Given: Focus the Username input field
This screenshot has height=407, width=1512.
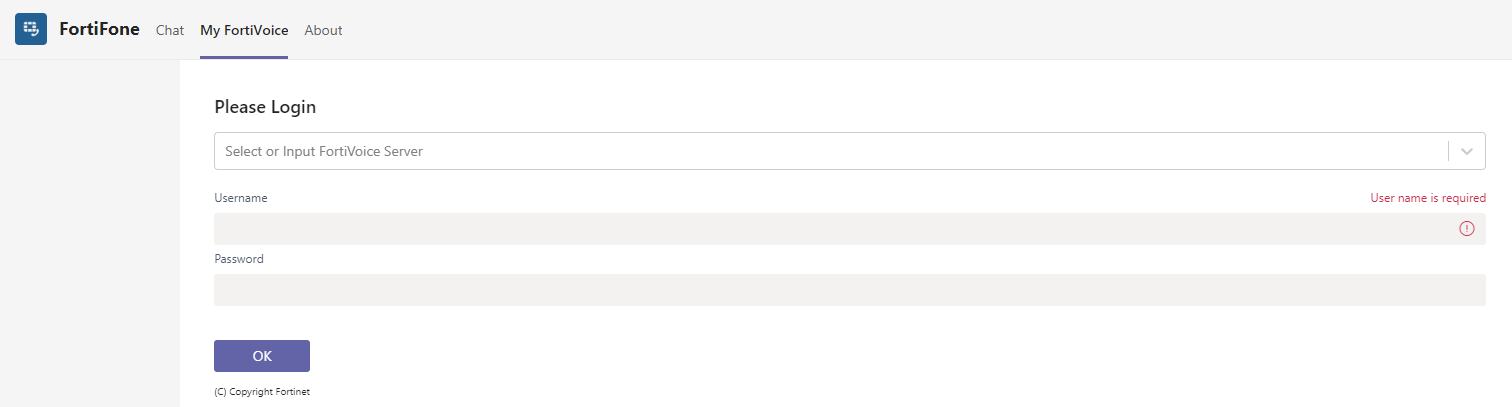Looking at the screenshot, I should pos(830,229).
